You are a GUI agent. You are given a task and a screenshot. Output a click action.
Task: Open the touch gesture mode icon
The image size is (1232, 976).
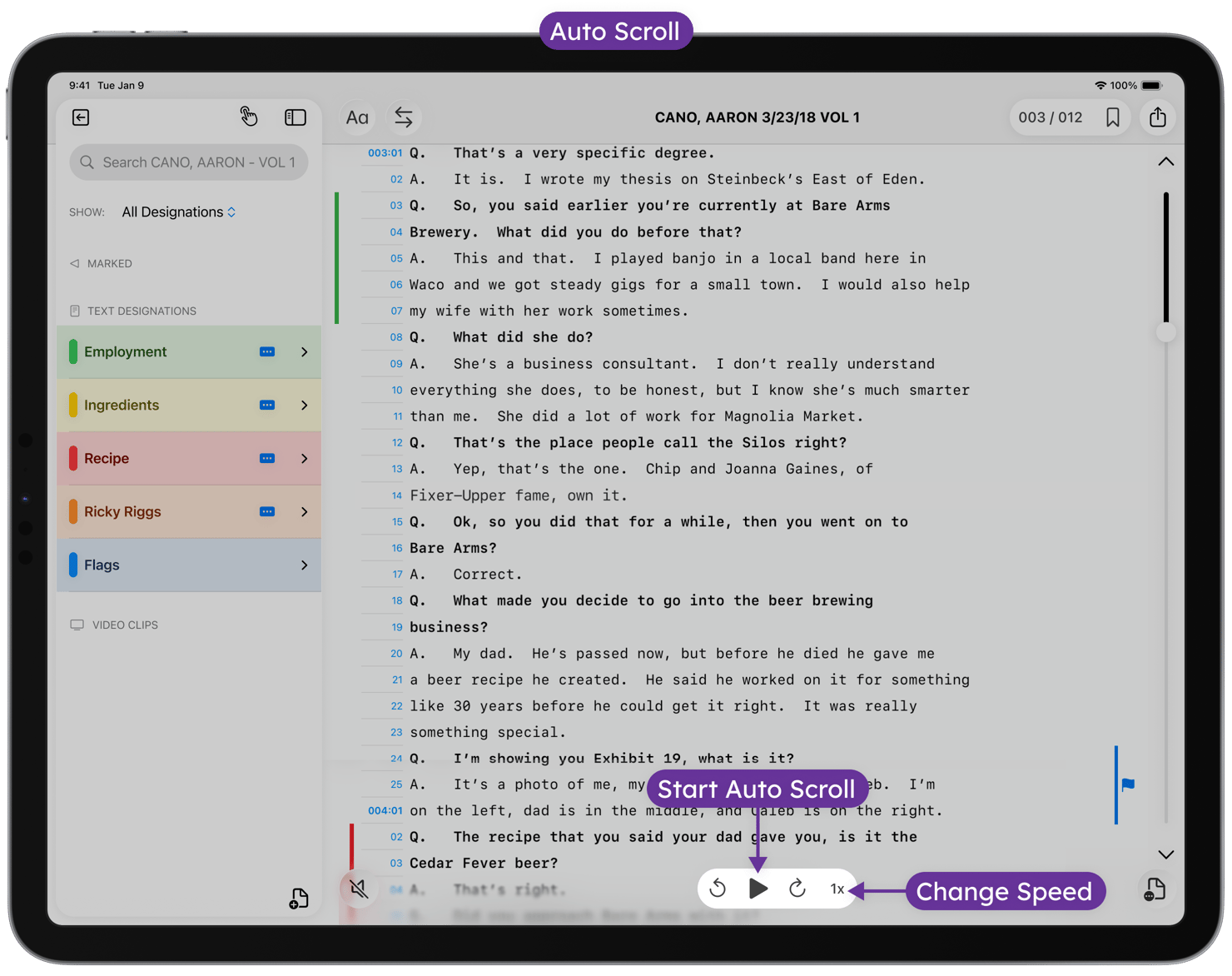(x=248, y=117)
